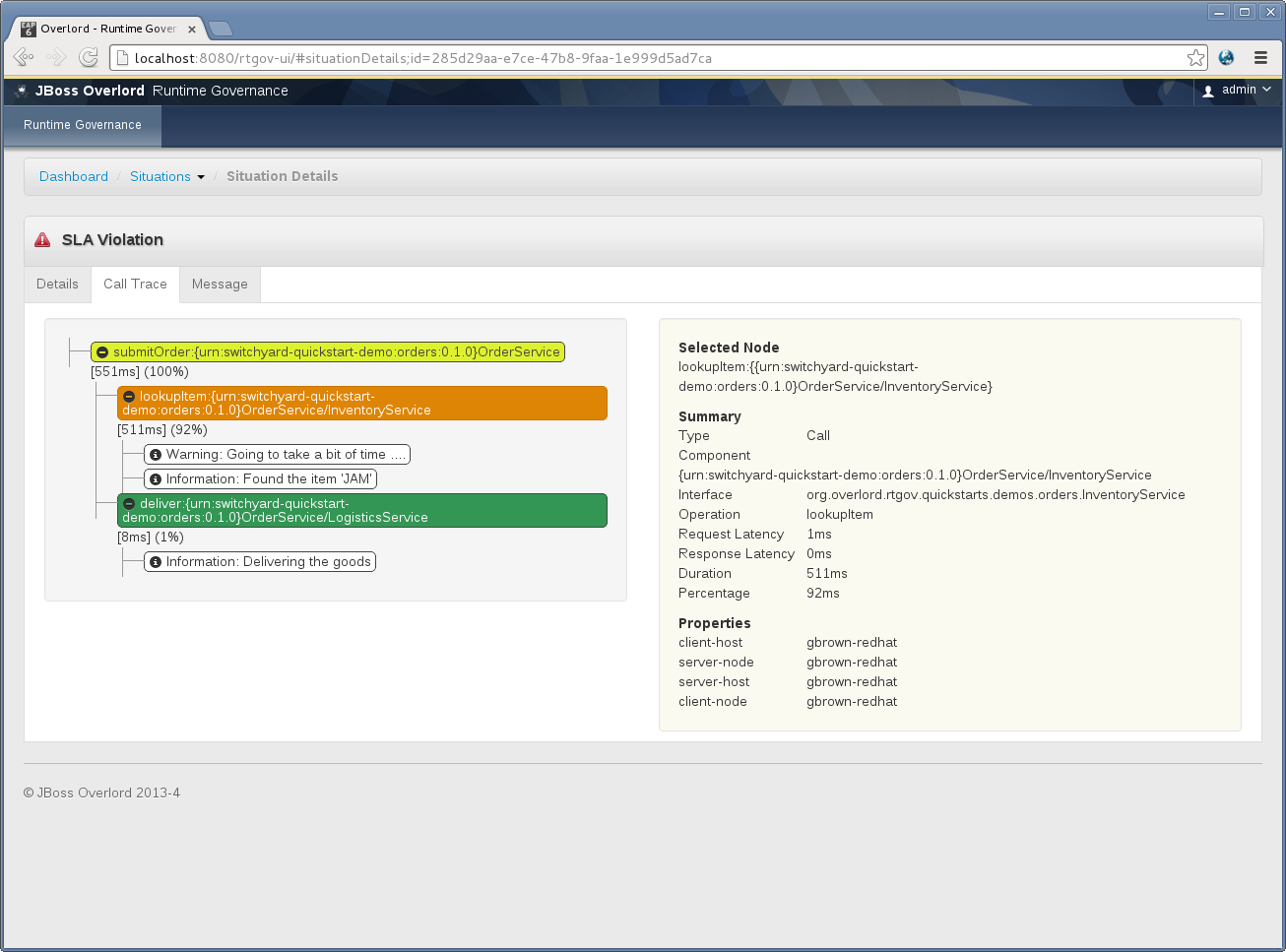The image size is (1286, 952).
Task: Go to Dashboard via breadcrumb link
Action: coord(74,177)
